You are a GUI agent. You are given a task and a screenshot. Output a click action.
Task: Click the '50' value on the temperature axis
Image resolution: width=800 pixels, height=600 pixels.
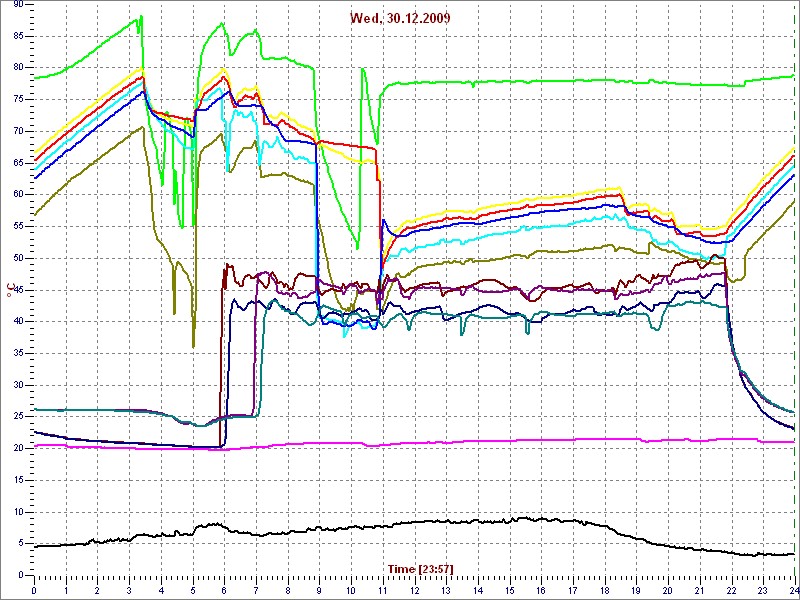point(18,258)
